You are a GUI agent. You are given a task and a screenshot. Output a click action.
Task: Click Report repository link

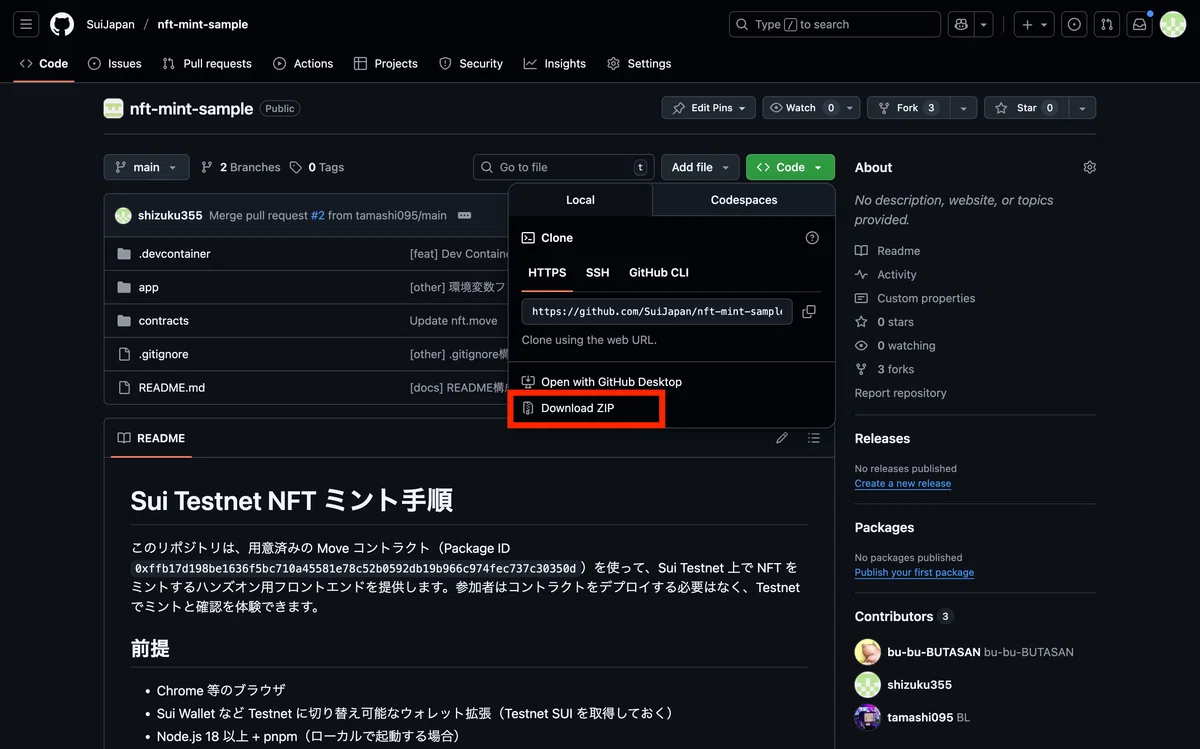(900, 393)
